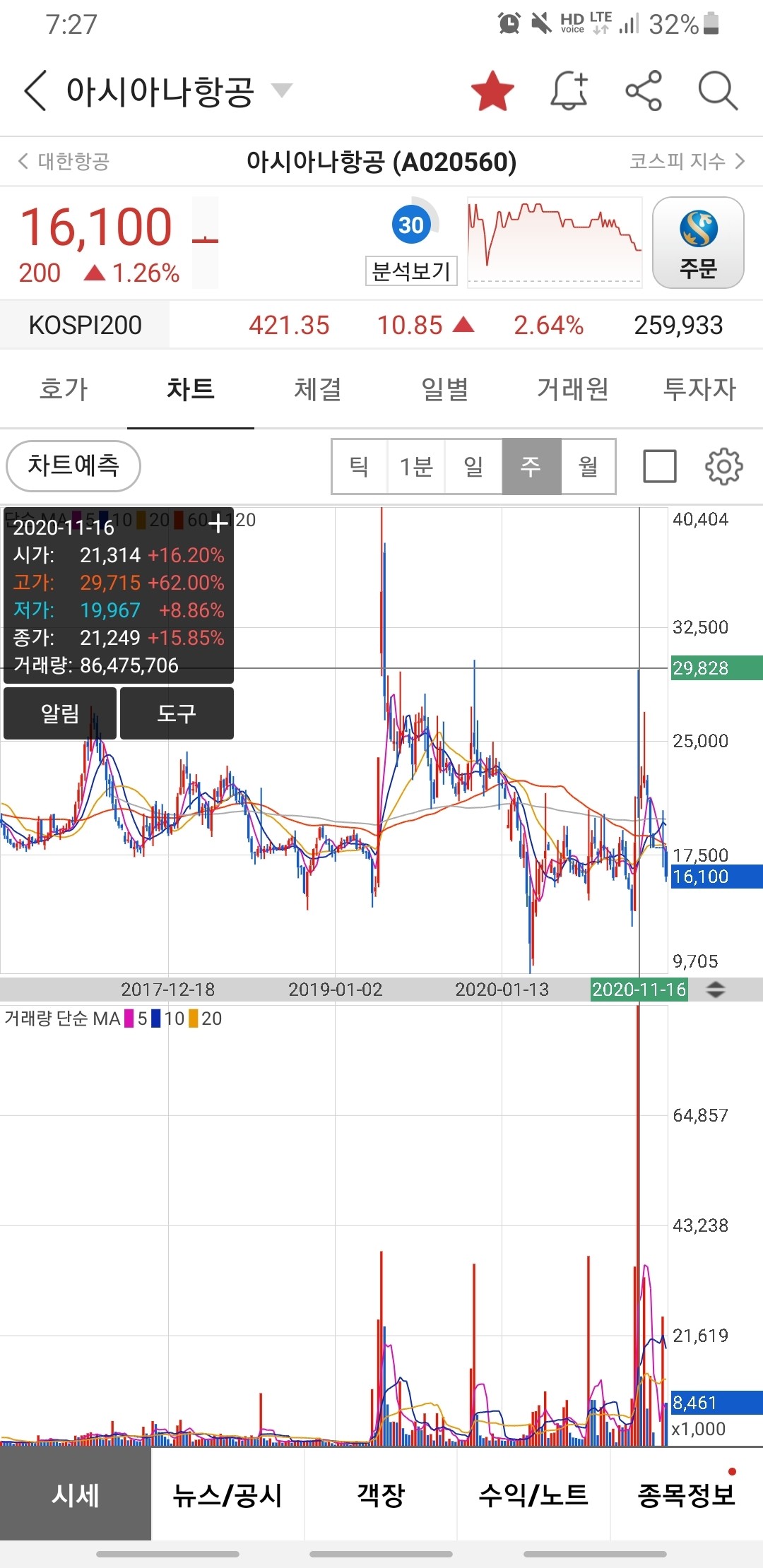Screen dimensions: 763x1568
Task: Tap the up-down chart resize handle
Action: click(x=716, y=990)
